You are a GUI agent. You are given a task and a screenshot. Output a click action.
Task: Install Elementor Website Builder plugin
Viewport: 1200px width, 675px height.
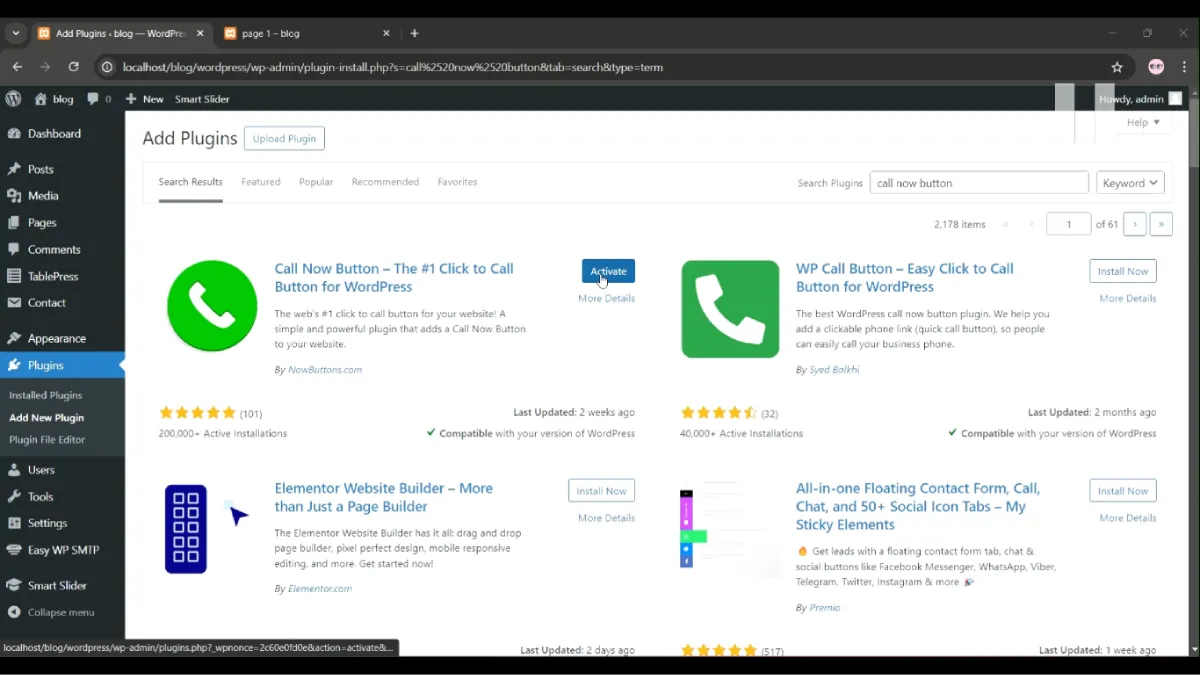[601, 491]
